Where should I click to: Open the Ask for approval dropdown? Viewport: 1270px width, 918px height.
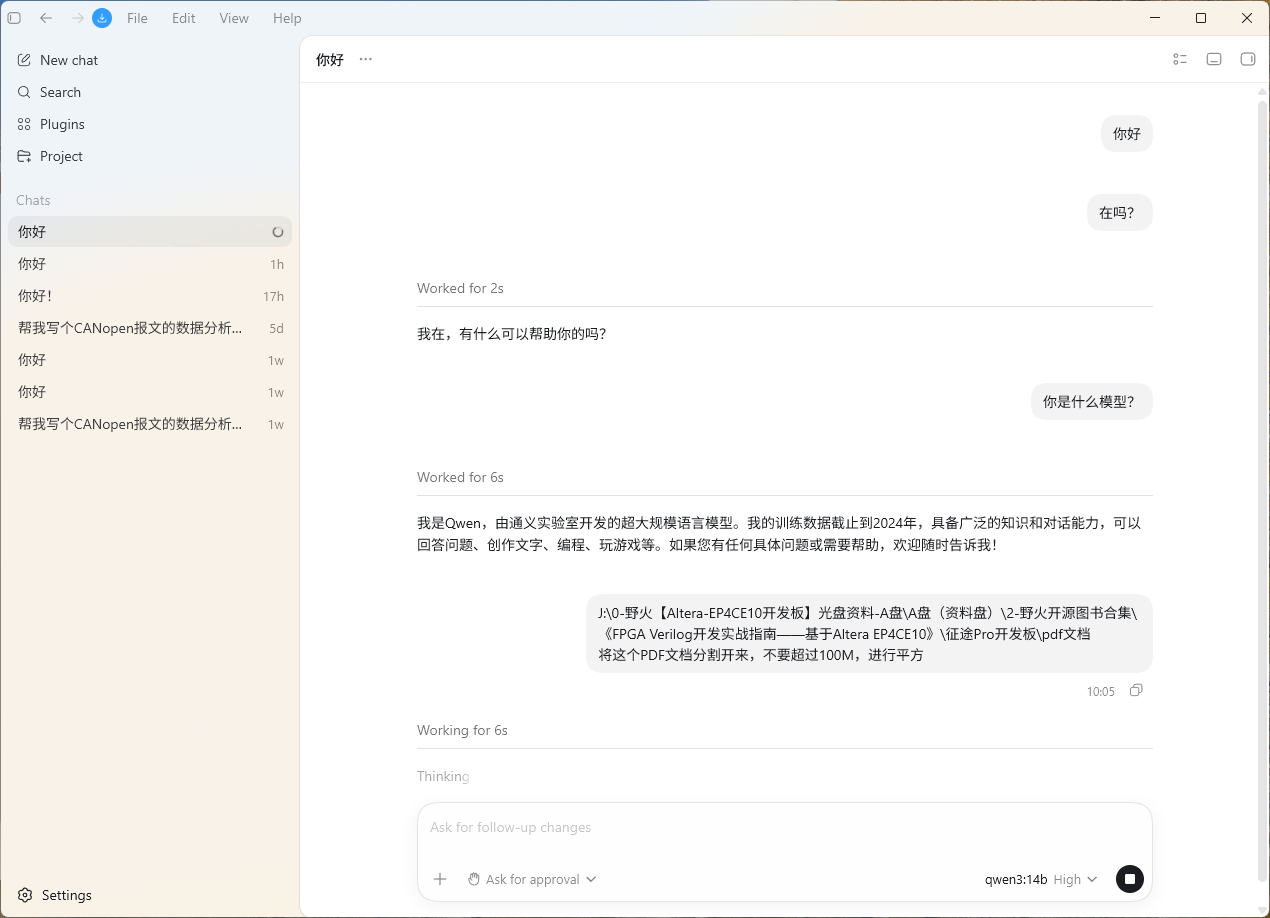coord(532,879)
